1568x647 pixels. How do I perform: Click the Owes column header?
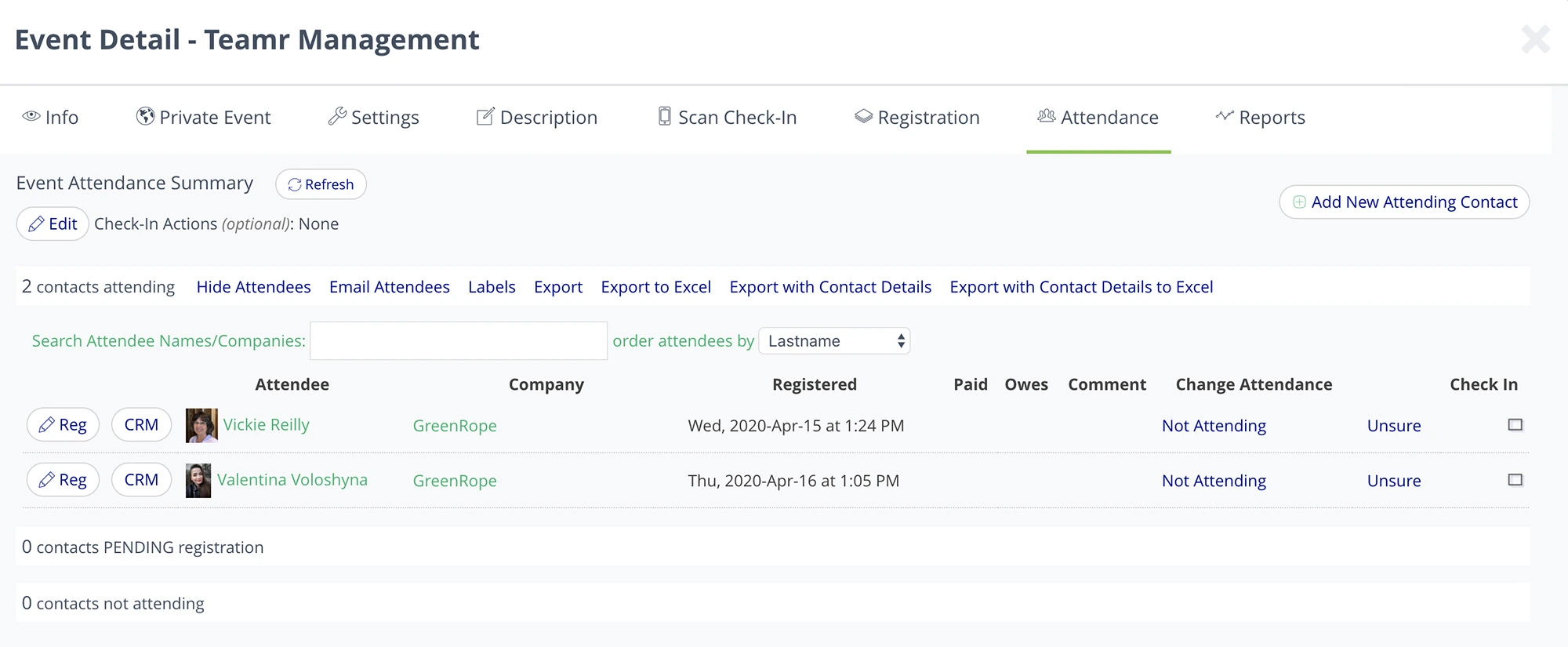click(1026, 384)
